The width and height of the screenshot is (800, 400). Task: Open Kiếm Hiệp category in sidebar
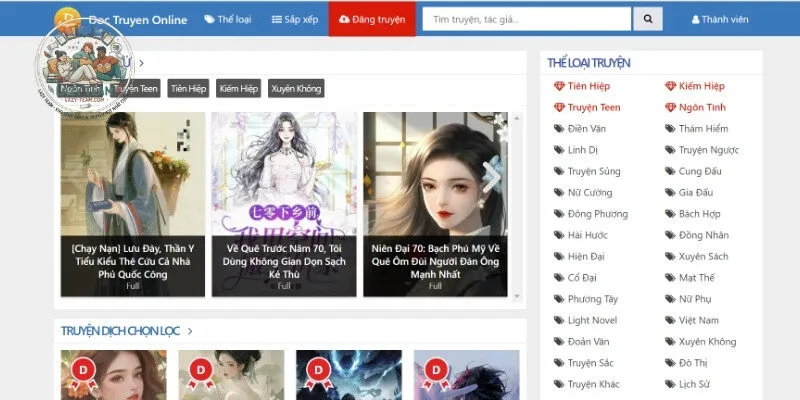click(x=702, y=86)
